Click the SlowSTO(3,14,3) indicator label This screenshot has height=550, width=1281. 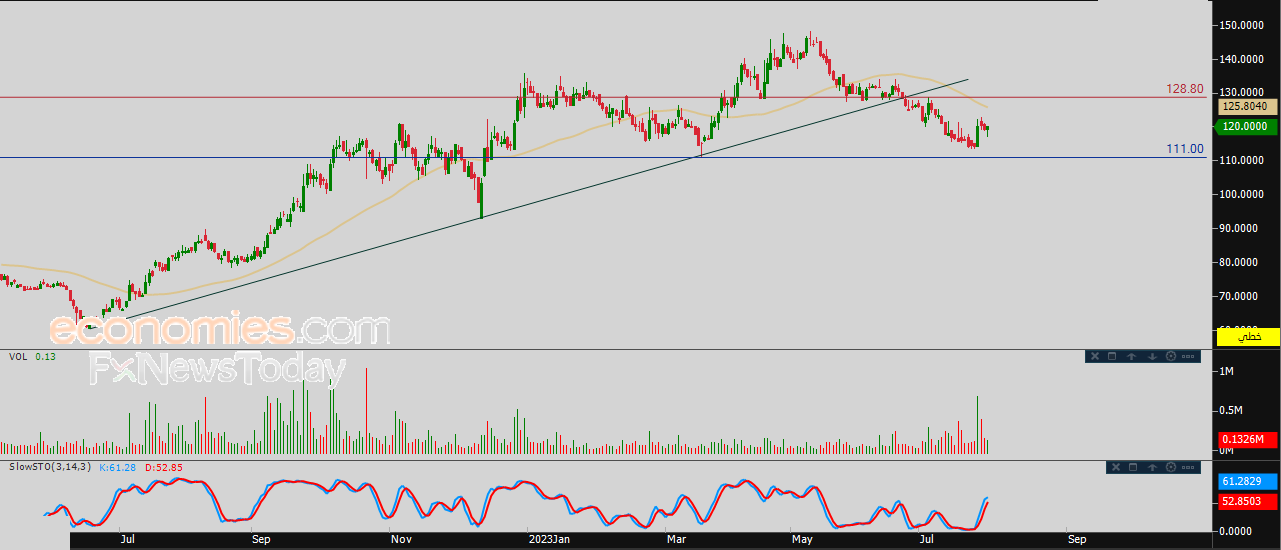coord(48,467)
